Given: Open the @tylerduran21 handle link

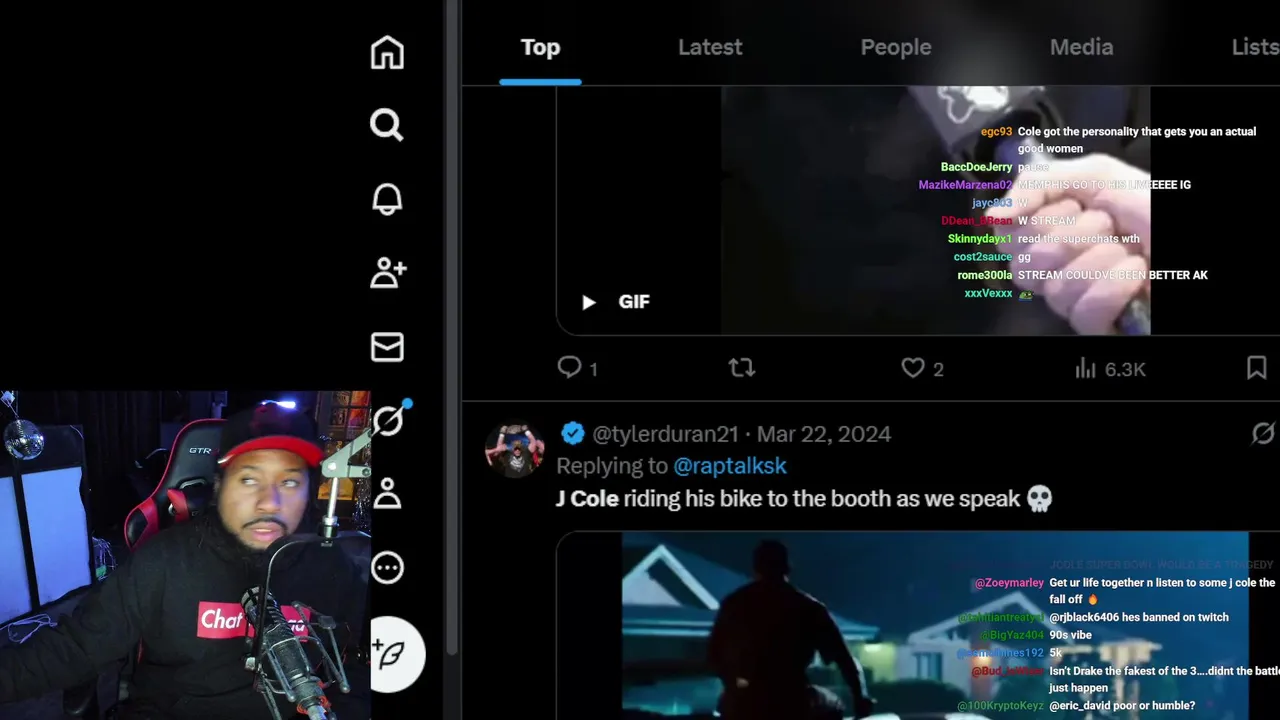Looking at the screenshot, I should point(665,434).
